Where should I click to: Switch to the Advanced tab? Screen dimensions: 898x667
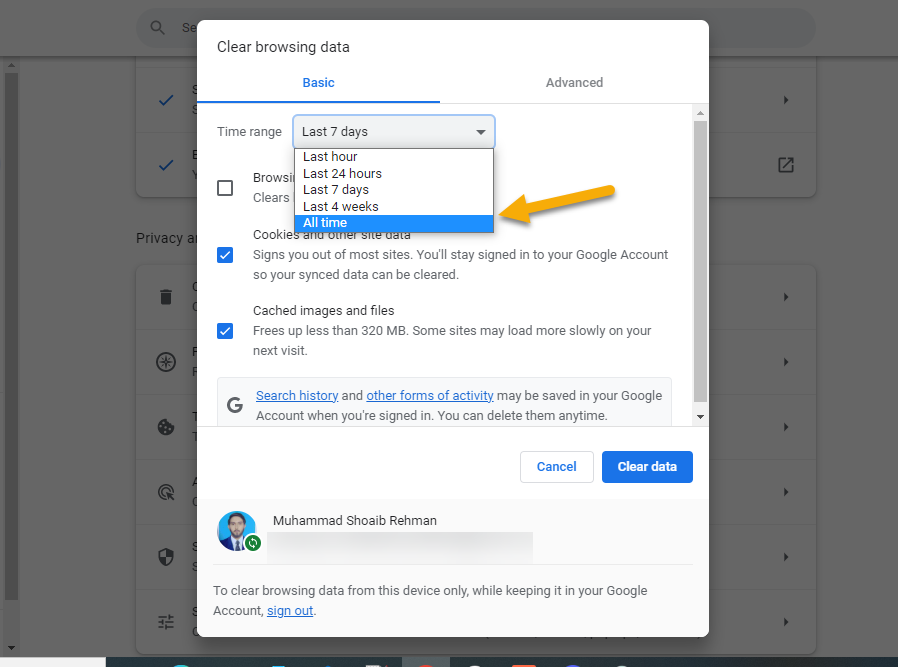574,83
